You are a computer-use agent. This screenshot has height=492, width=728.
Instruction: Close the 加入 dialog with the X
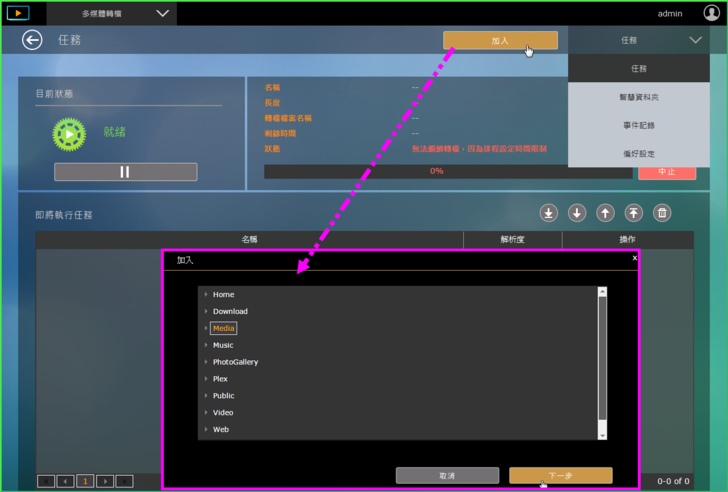634,258
